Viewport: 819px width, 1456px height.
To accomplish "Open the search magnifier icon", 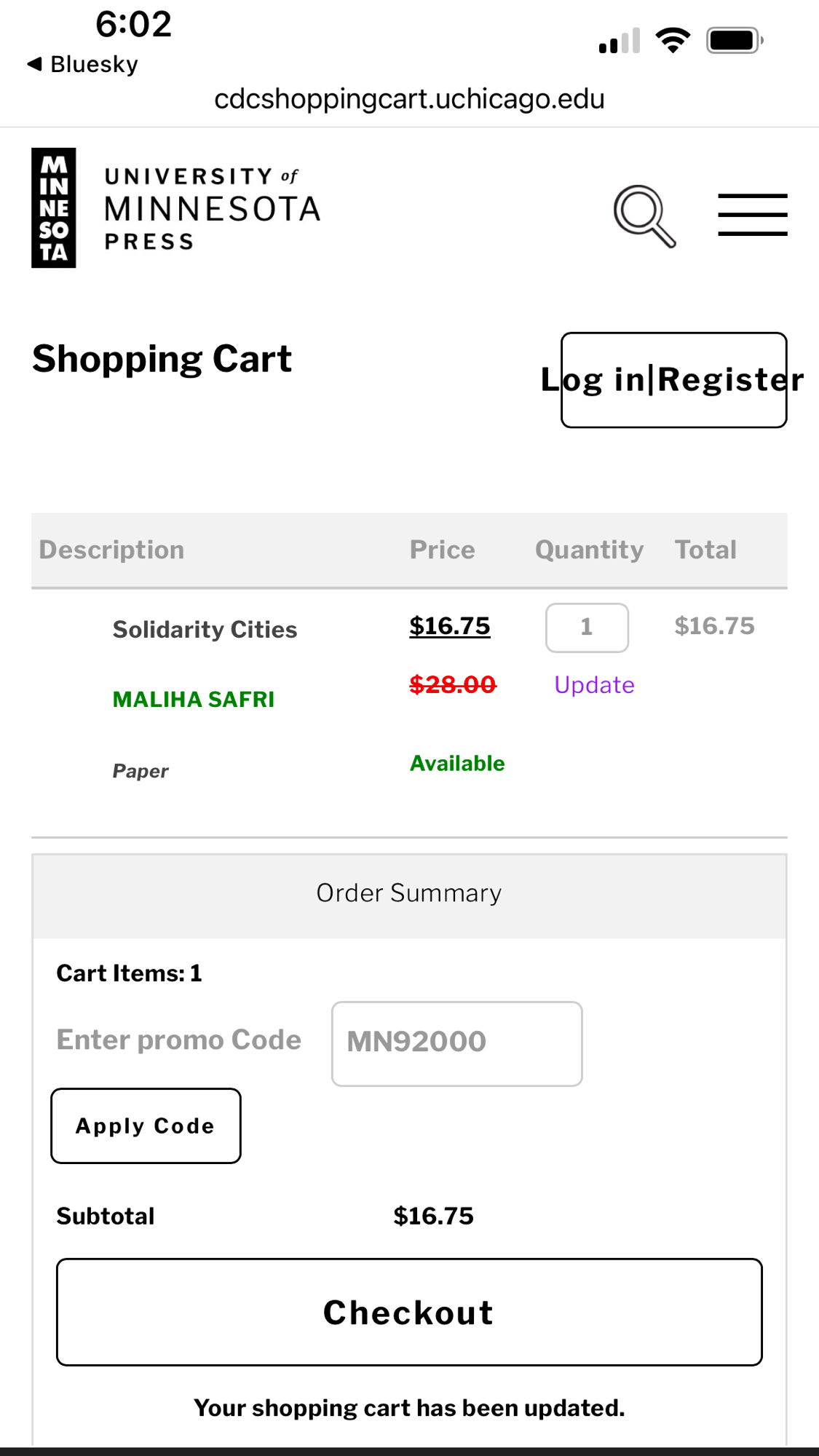I will (x=644, y=215).
